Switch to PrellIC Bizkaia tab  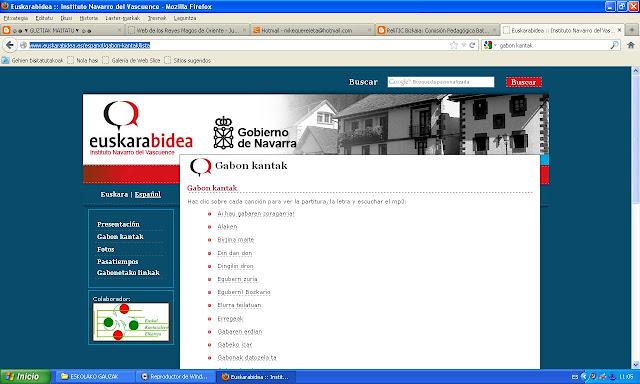click(x=437, y=30)
